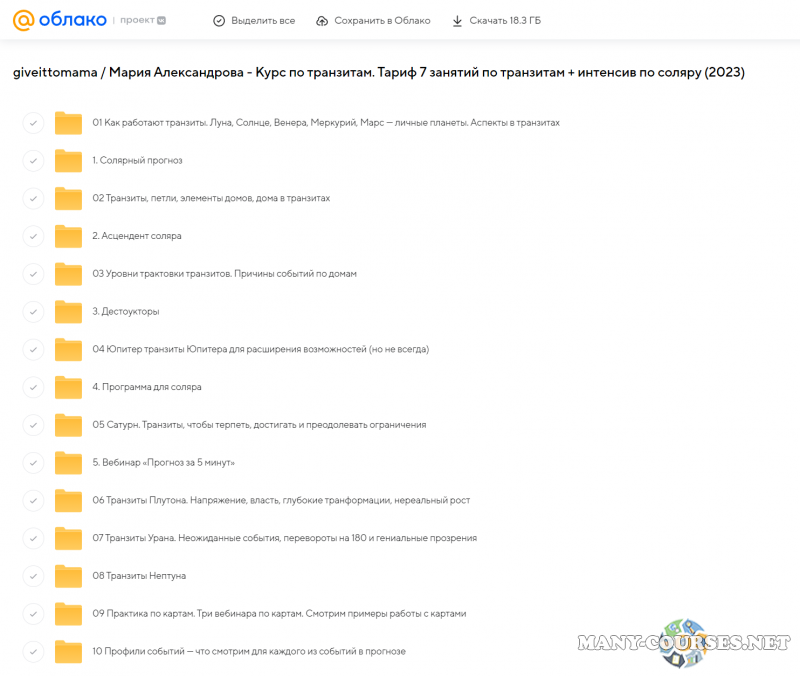Open 05 Сатурн. Транзиты folder name
The width and height of the screenshot is (800, 676).
[259, 425]
